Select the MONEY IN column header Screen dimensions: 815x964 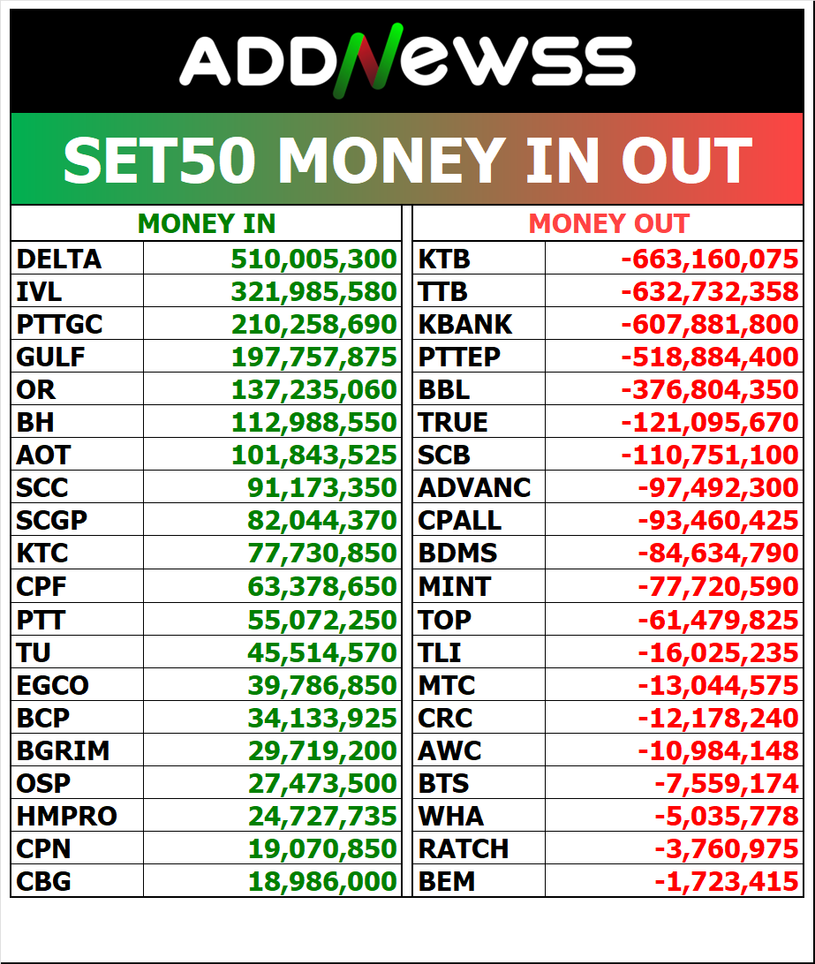point(206,224)
